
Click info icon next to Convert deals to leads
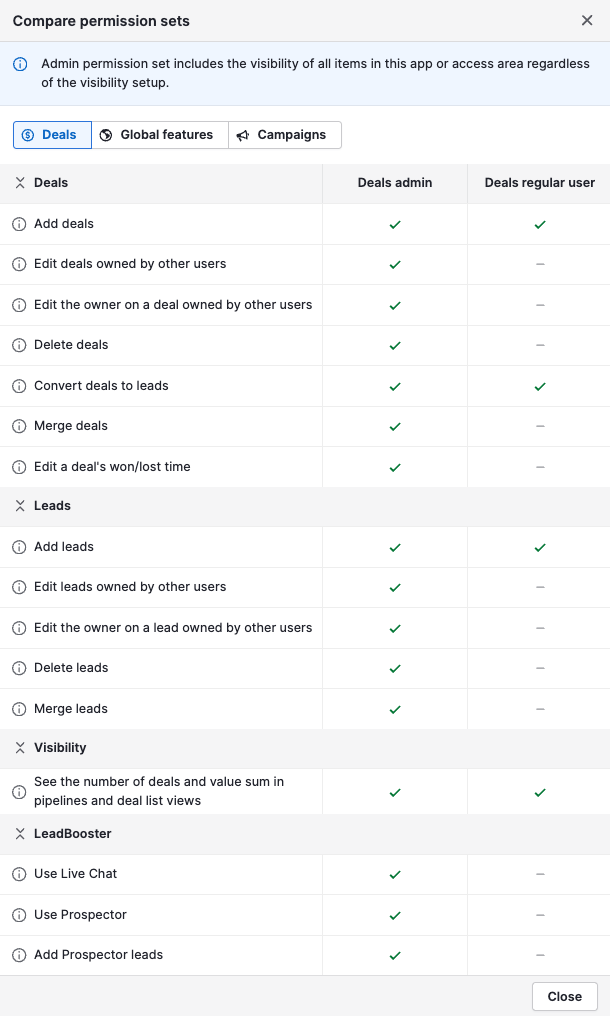click(19, 386)
